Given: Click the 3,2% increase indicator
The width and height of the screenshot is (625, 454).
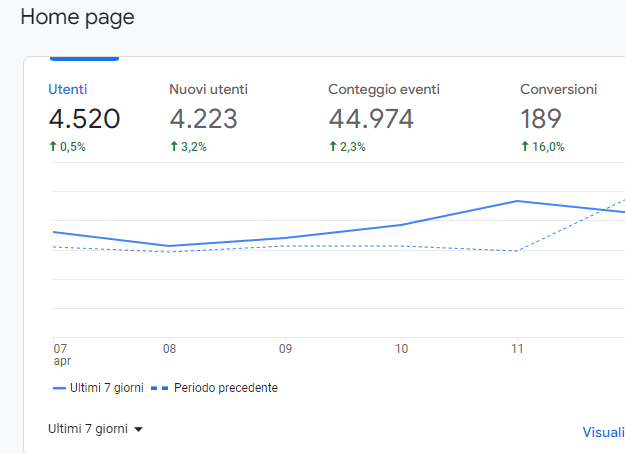Looking at the screenshot, I should pos(188,147).
